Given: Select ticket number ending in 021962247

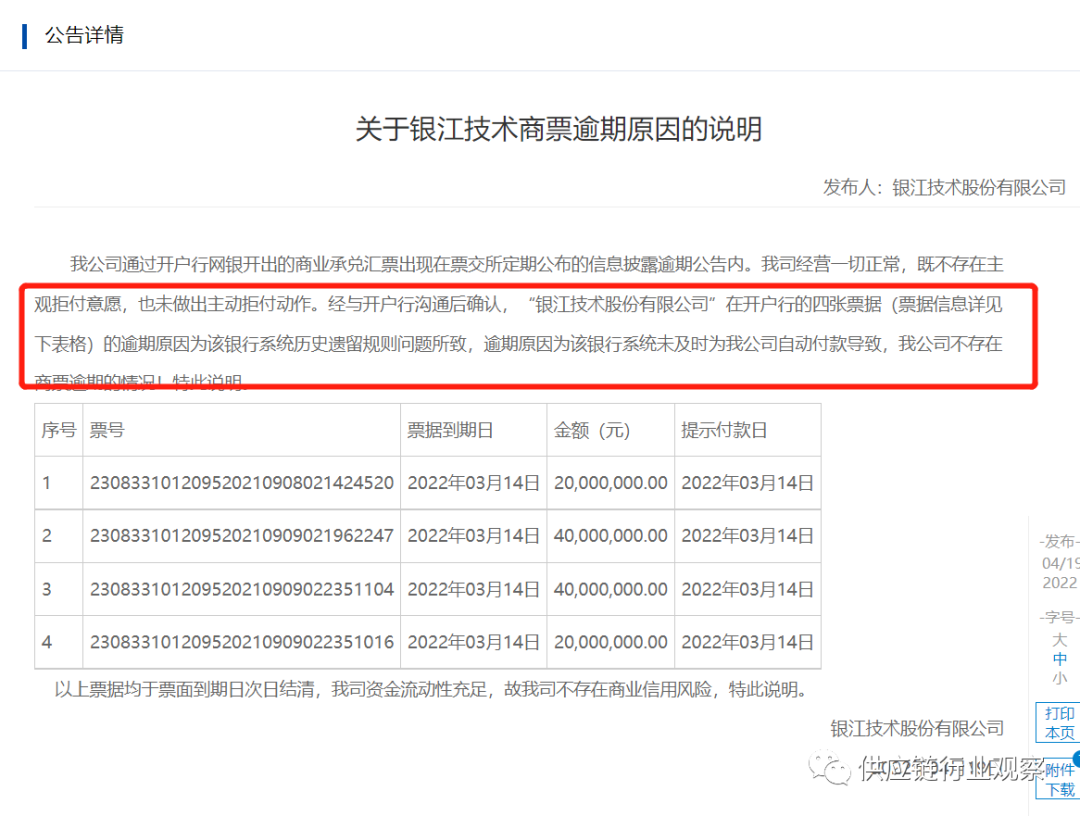Looking at the screenshot, I should point(242,536).
